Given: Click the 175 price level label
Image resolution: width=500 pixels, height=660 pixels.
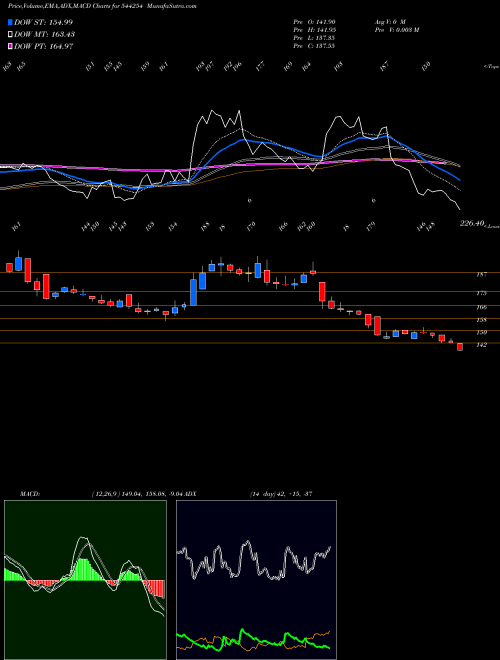Looking at the screenshot, I should [481, 293].
